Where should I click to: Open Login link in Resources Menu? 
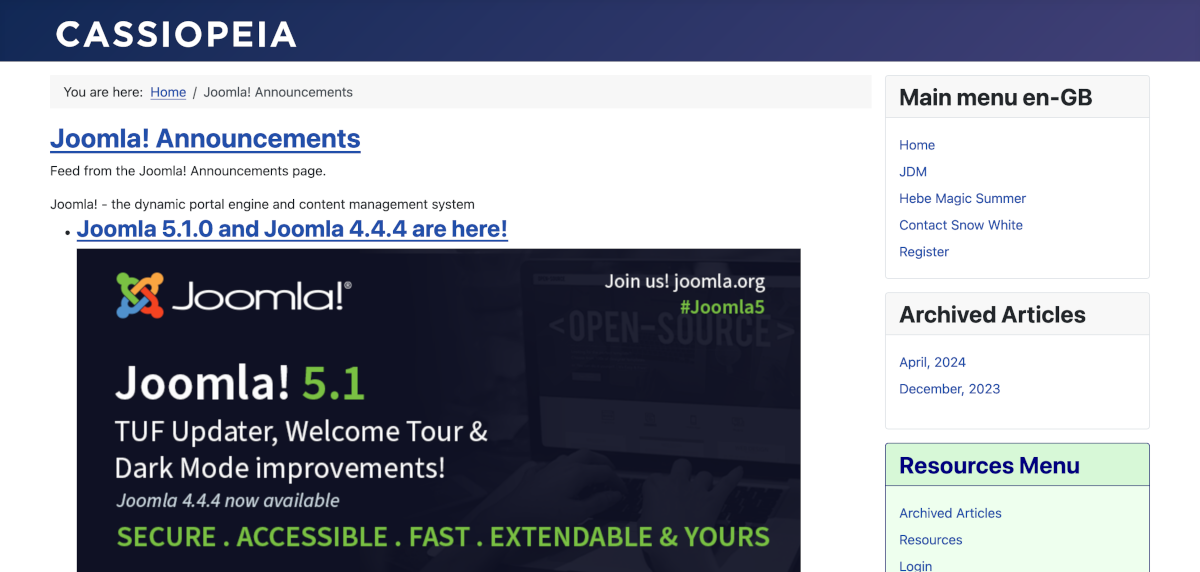915,566
